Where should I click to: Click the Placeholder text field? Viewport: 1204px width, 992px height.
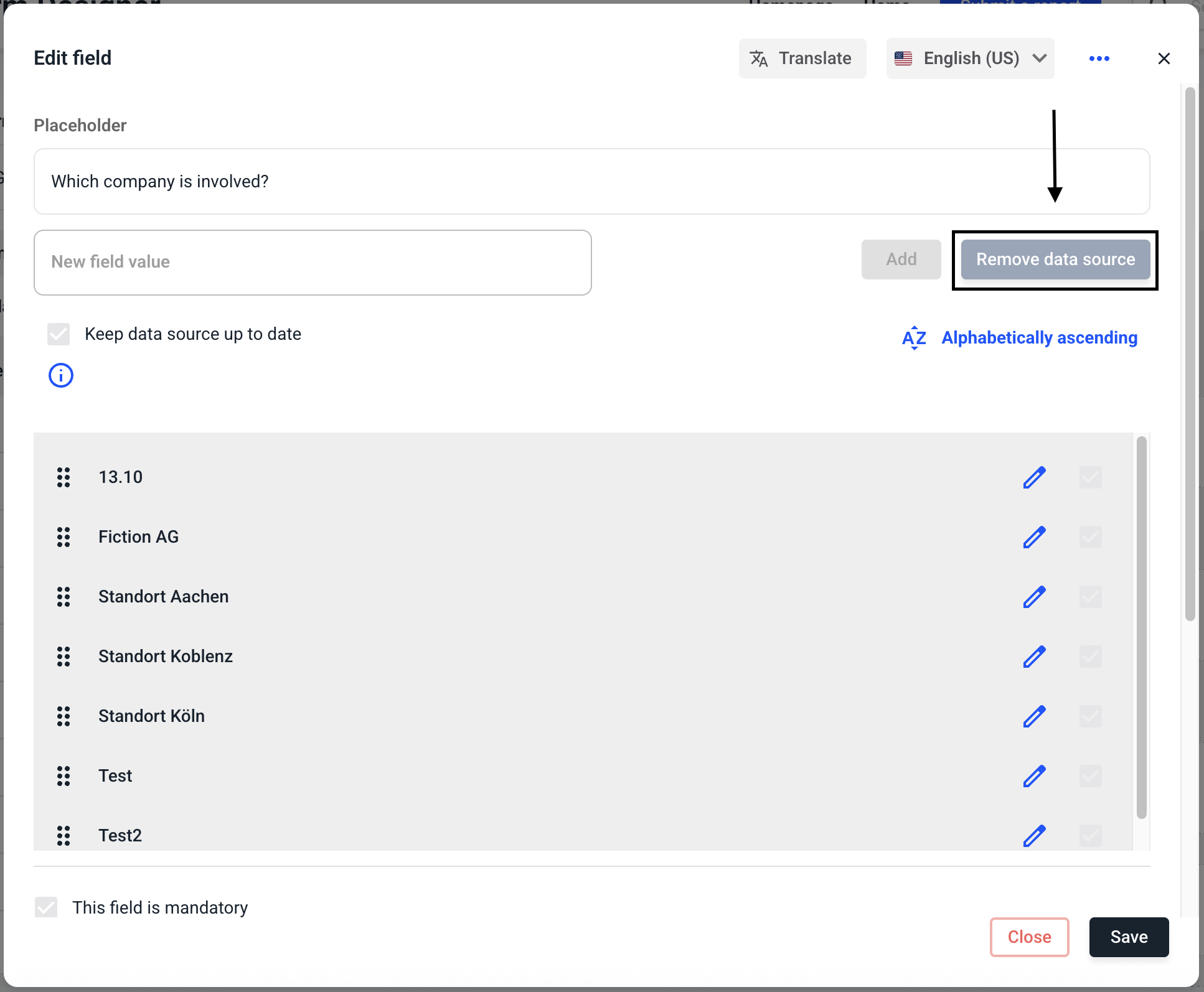pos(591,182)
